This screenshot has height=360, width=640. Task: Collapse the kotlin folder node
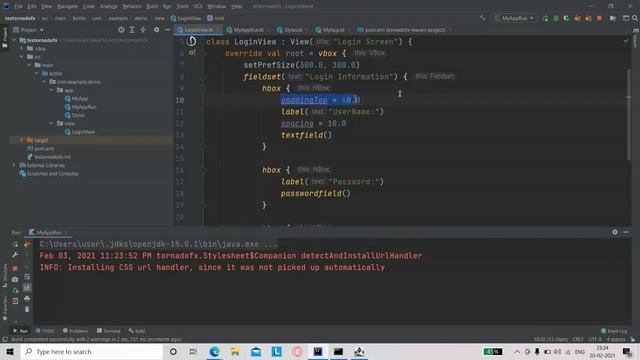coord(37,73)
